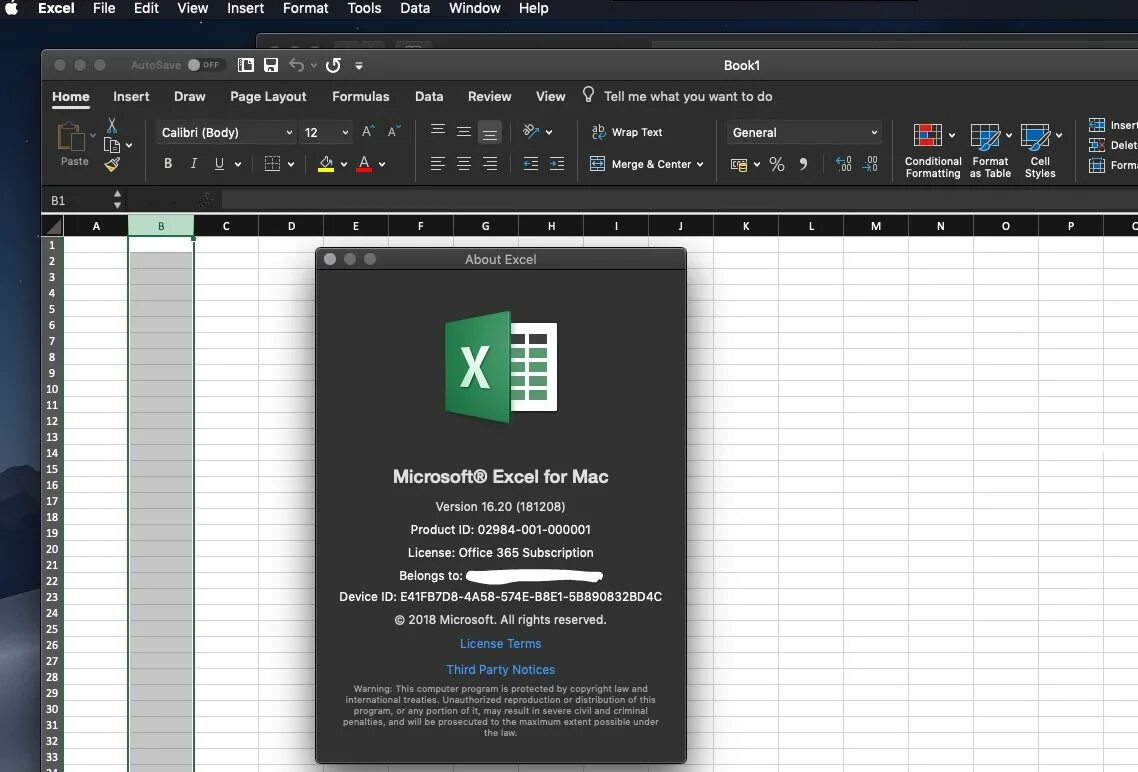1138x772 pixels.
Task: Toggle the AutoSave switch
Action: (204, 65)
